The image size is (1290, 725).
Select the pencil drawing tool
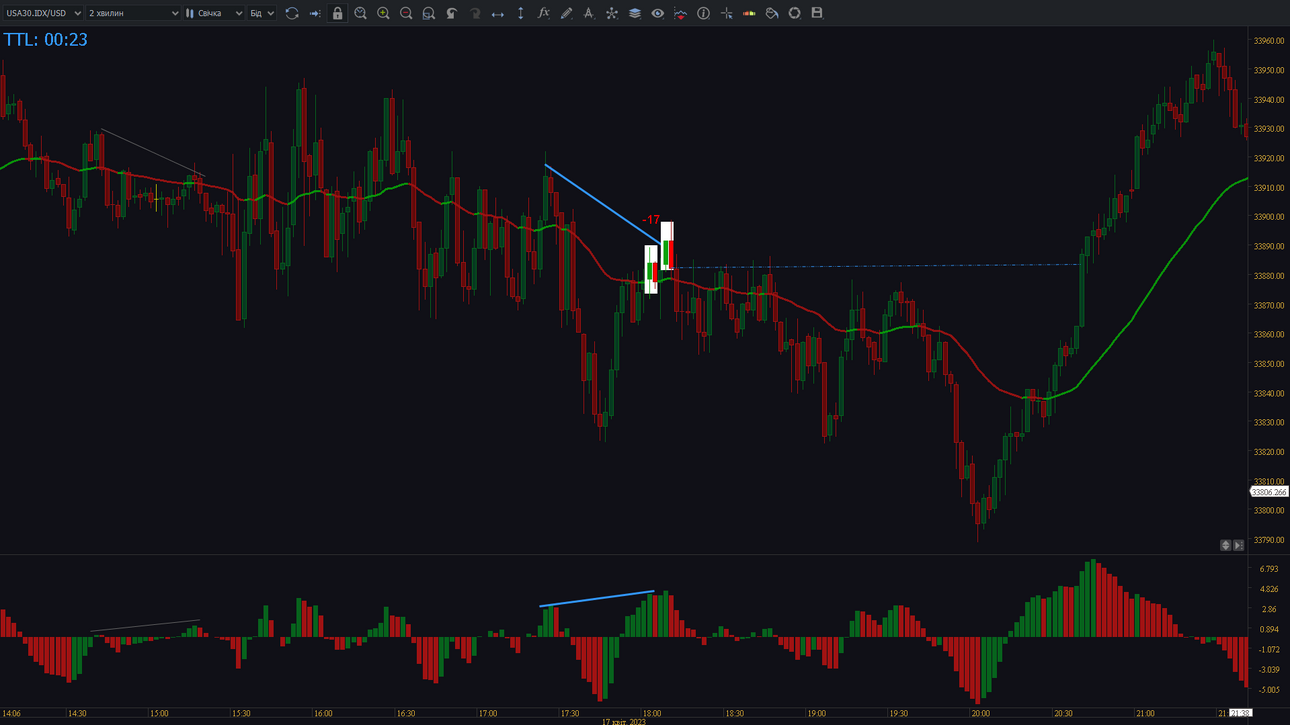[x=566, y=13]
